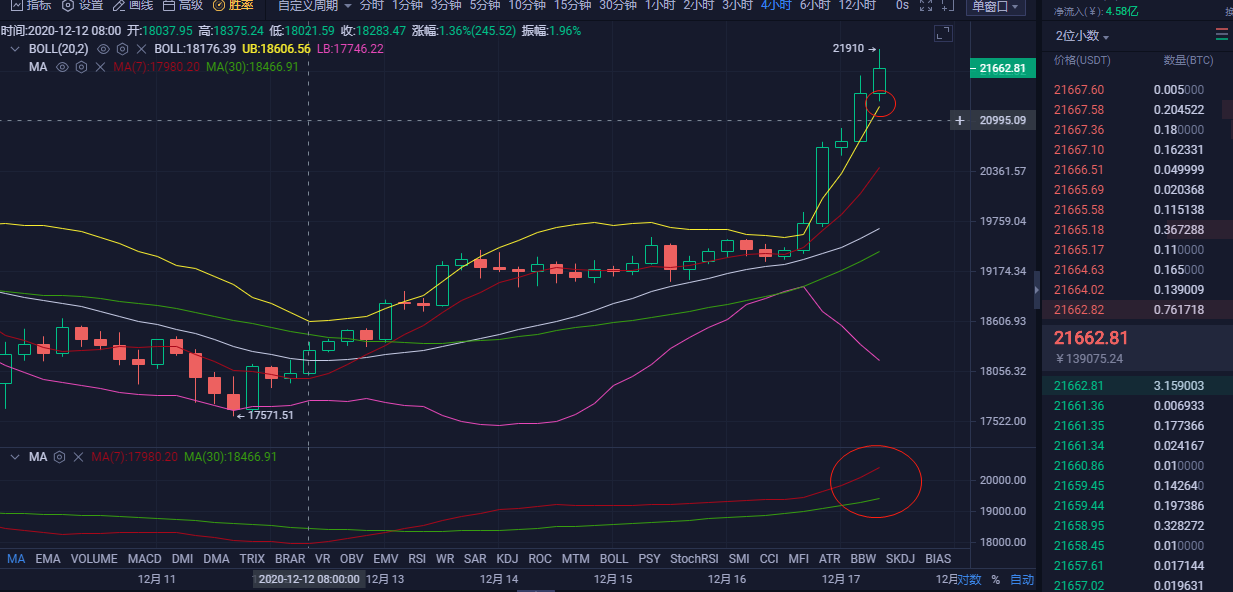Viewport: 1233px width, 592px height.
Task: Switch chart to percentage scale with %
Action: point(997,578)
